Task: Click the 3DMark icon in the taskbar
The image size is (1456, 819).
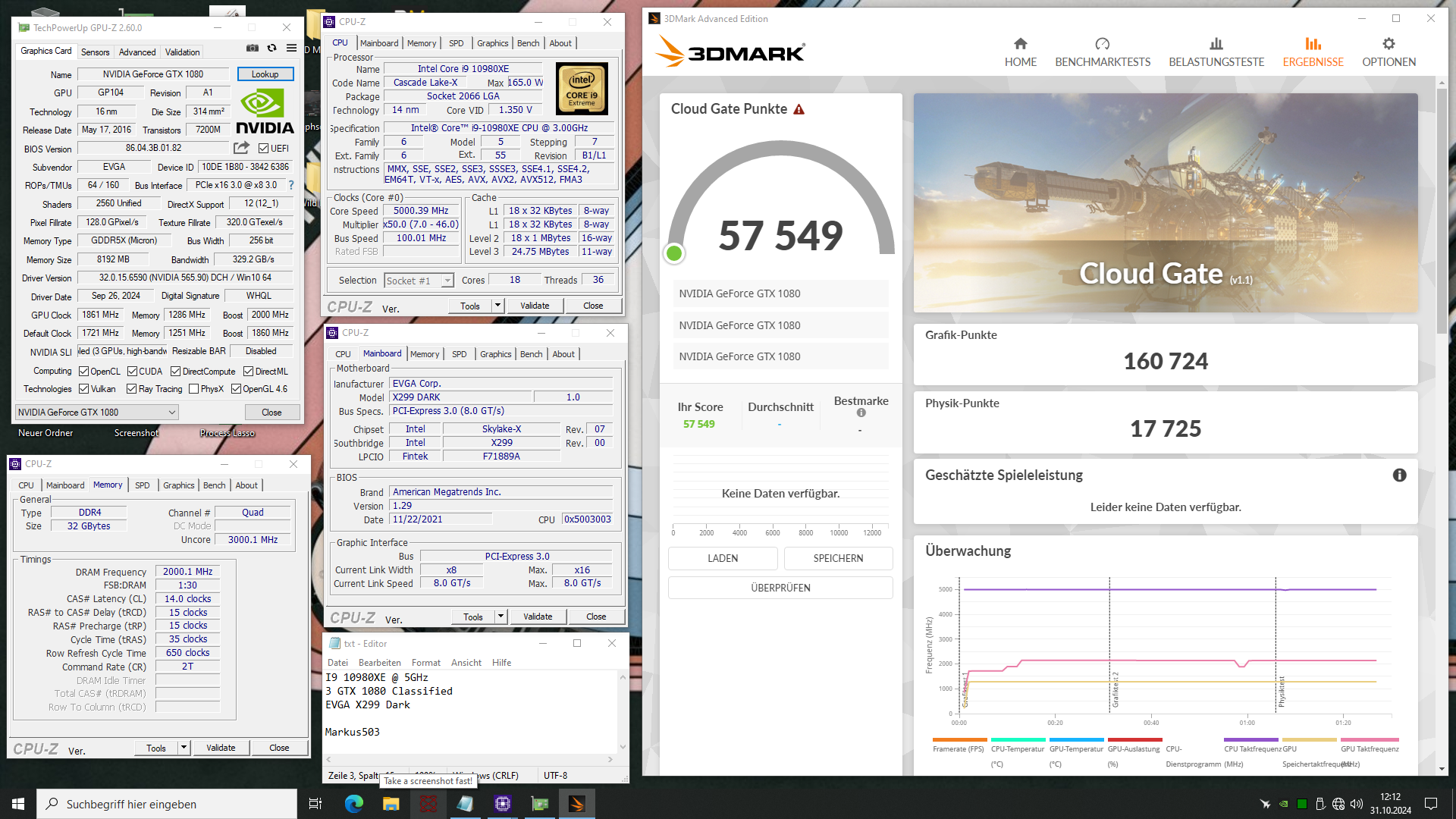Action: tap(577, 804)
